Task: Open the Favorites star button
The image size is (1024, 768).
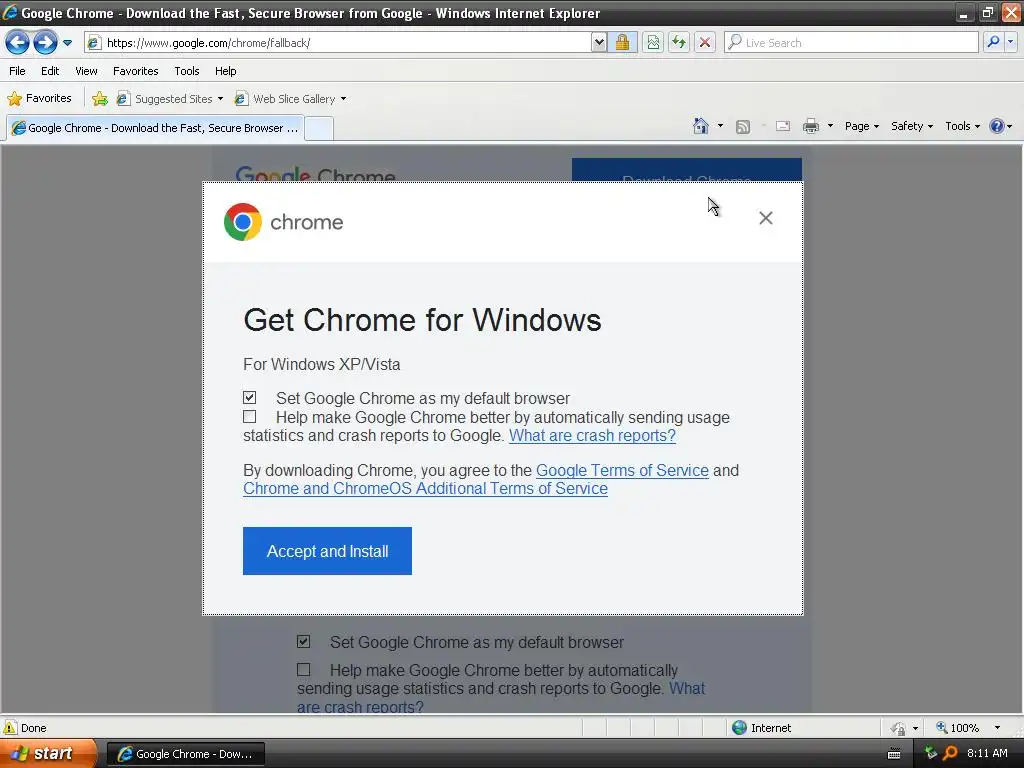Action: [39, 99]
